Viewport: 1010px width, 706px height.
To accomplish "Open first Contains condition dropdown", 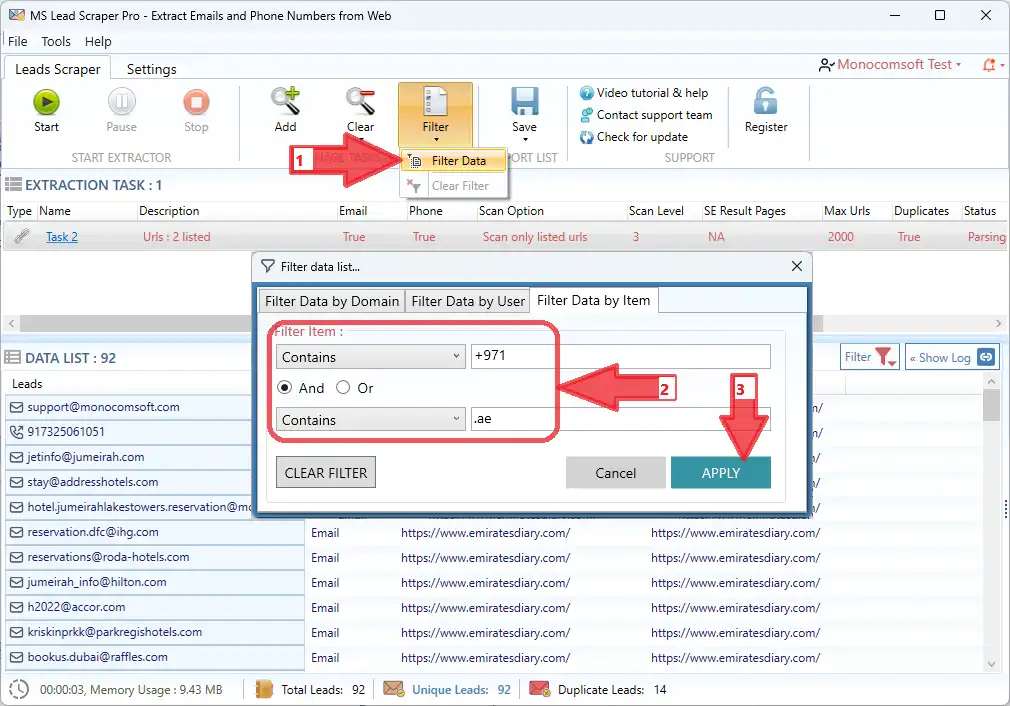I will (x=370, y=357).
